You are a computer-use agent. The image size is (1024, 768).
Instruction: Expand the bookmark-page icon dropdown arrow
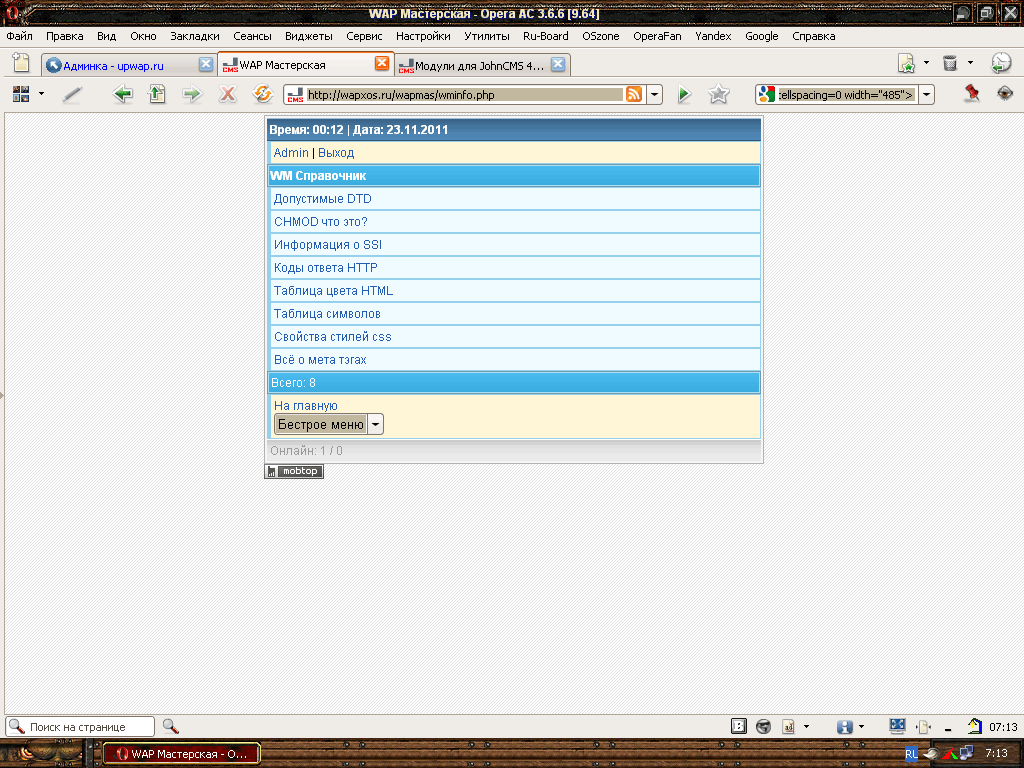(x=926, y=63)
